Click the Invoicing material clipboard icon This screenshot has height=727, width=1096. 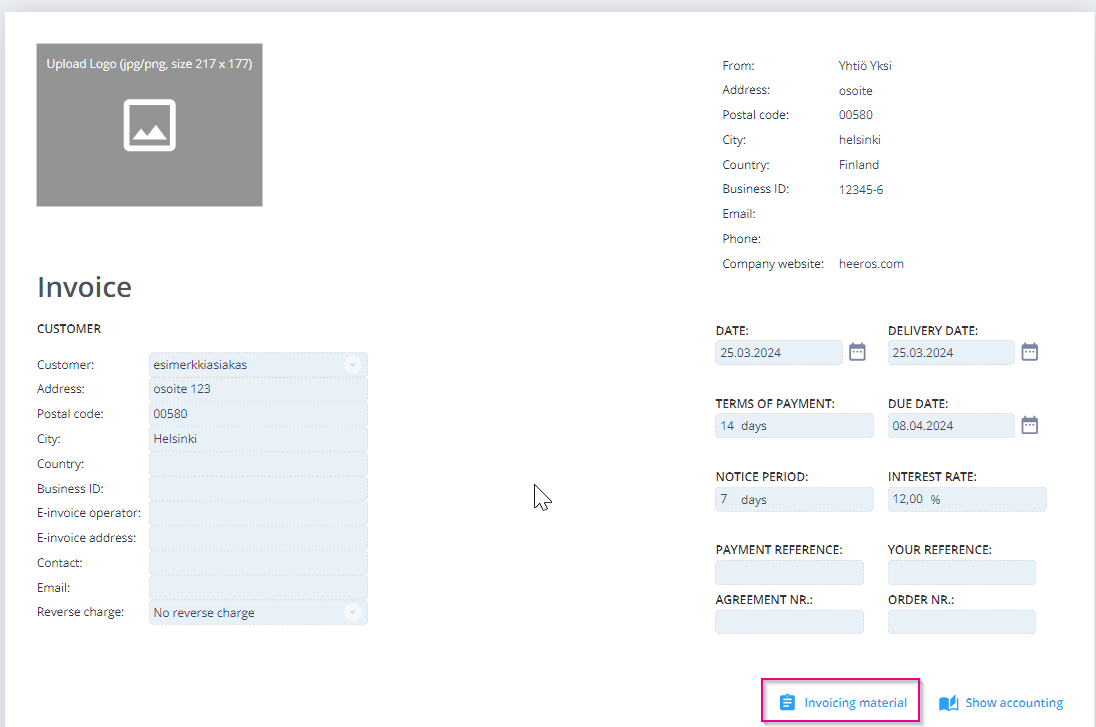[787, 702]
